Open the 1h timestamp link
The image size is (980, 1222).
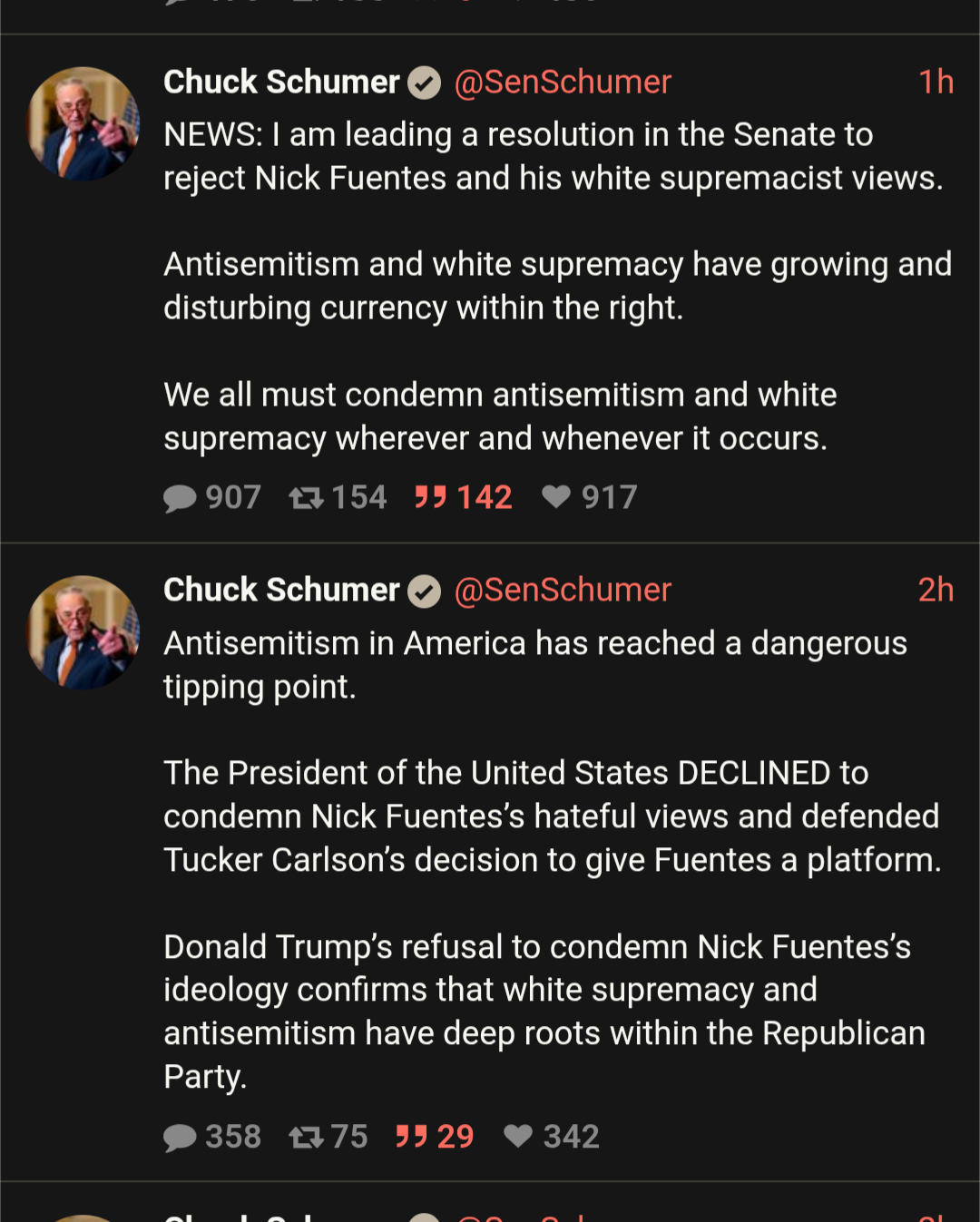pyautogui.click(x=936, y=83)
